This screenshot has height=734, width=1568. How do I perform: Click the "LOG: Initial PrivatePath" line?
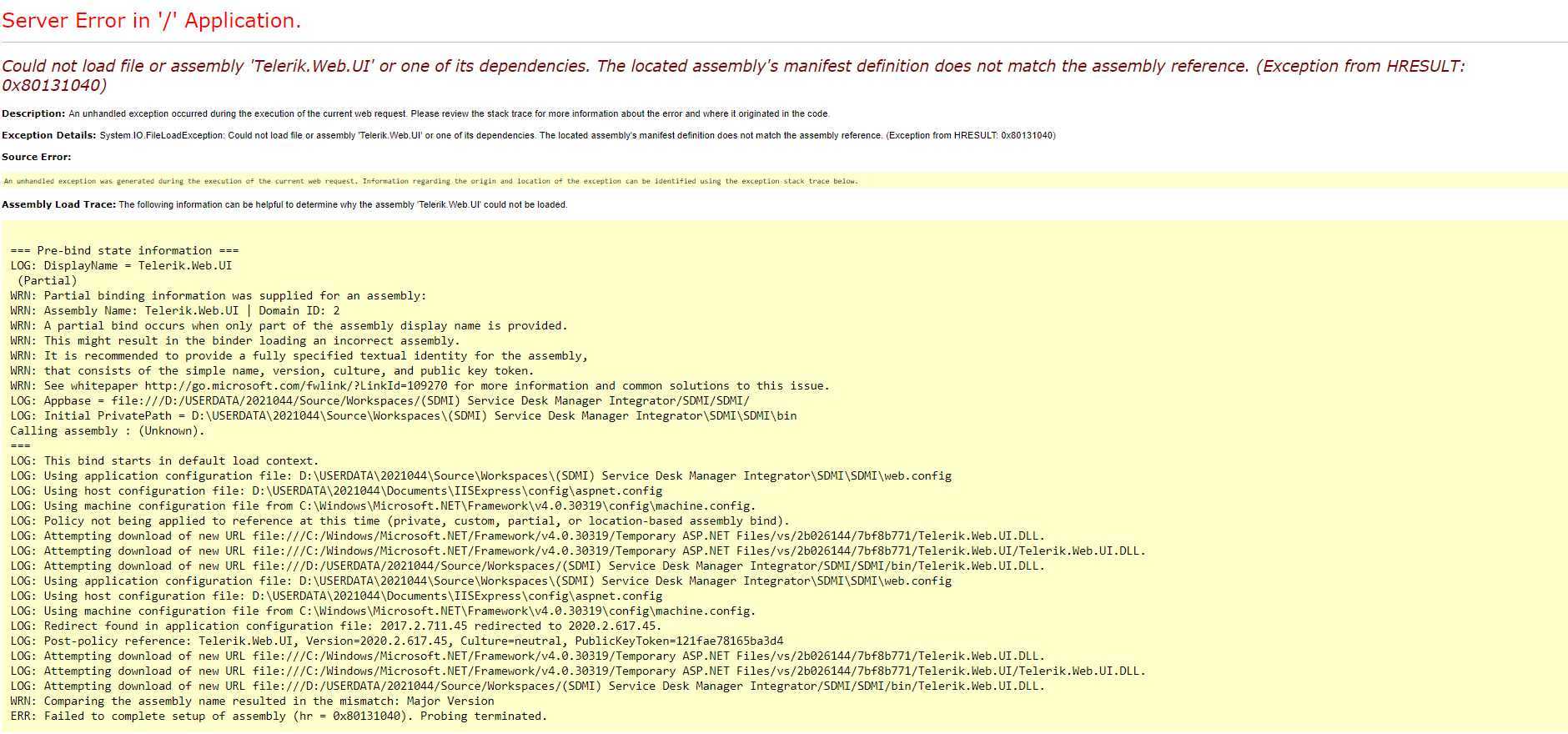tap(403, 416)
